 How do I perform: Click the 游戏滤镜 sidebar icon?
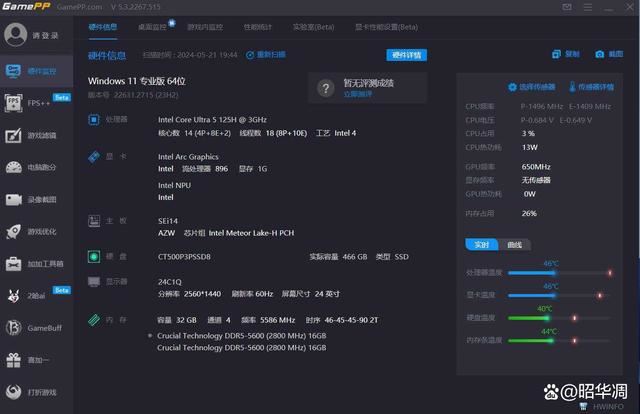pyautogui.click(x=16, y=135)
